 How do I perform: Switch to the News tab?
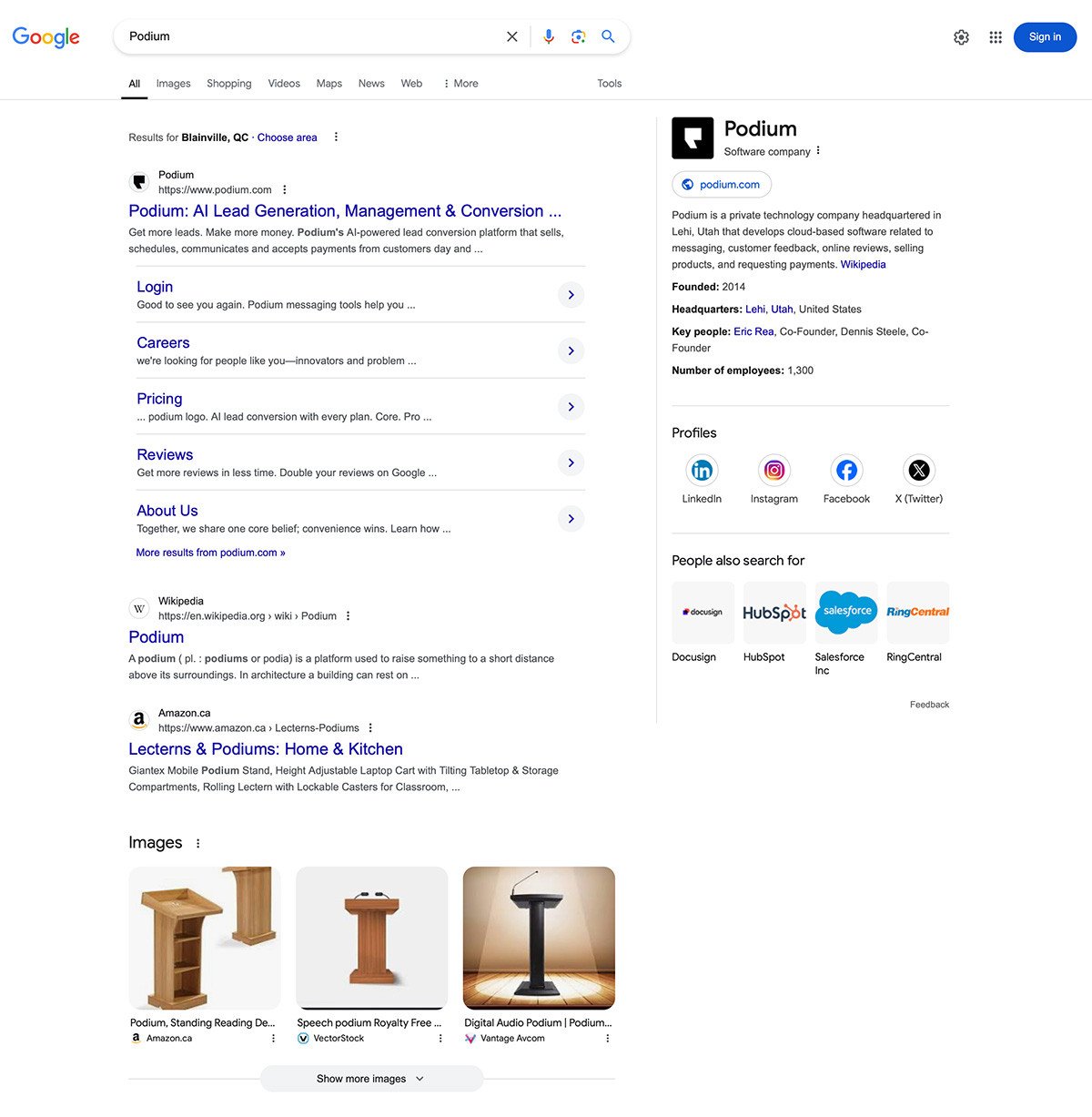pos(371,84)
